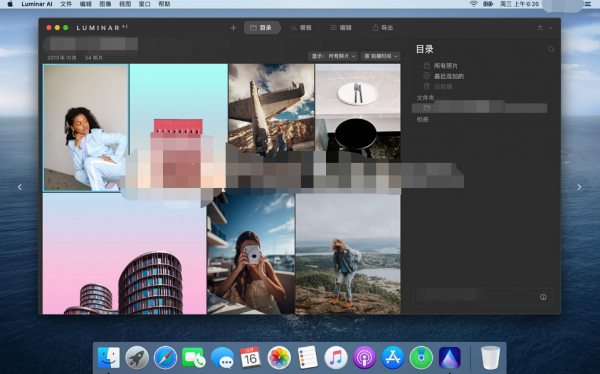Open the 按 拍摄时间 sort dropdown
The image size is (600, 374).
[380, 56]
